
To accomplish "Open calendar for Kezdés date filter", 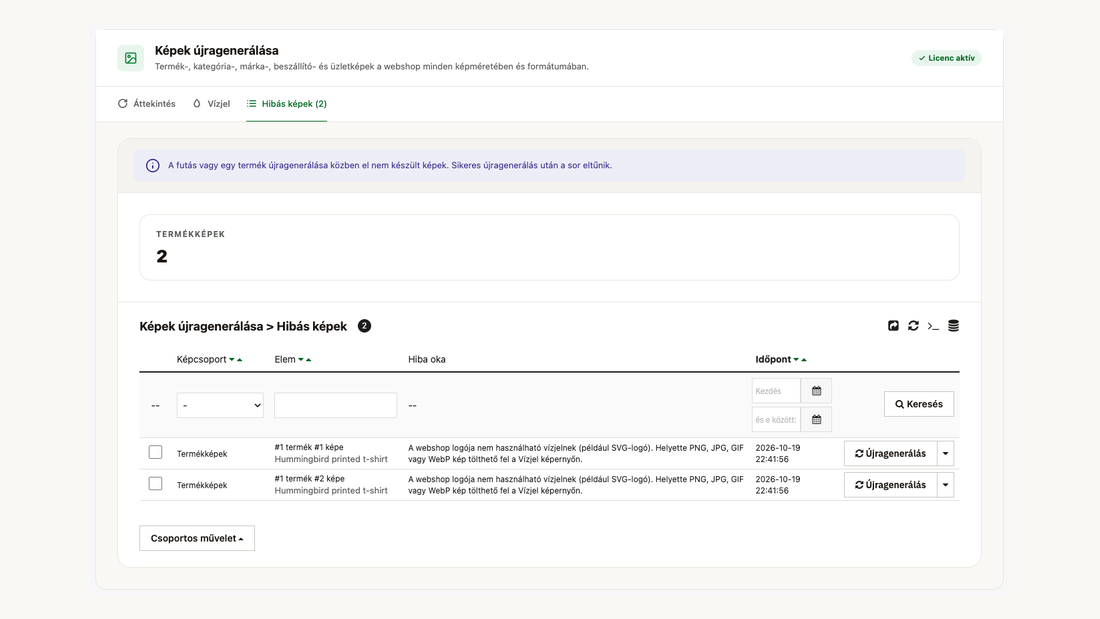I will [817, 391].
